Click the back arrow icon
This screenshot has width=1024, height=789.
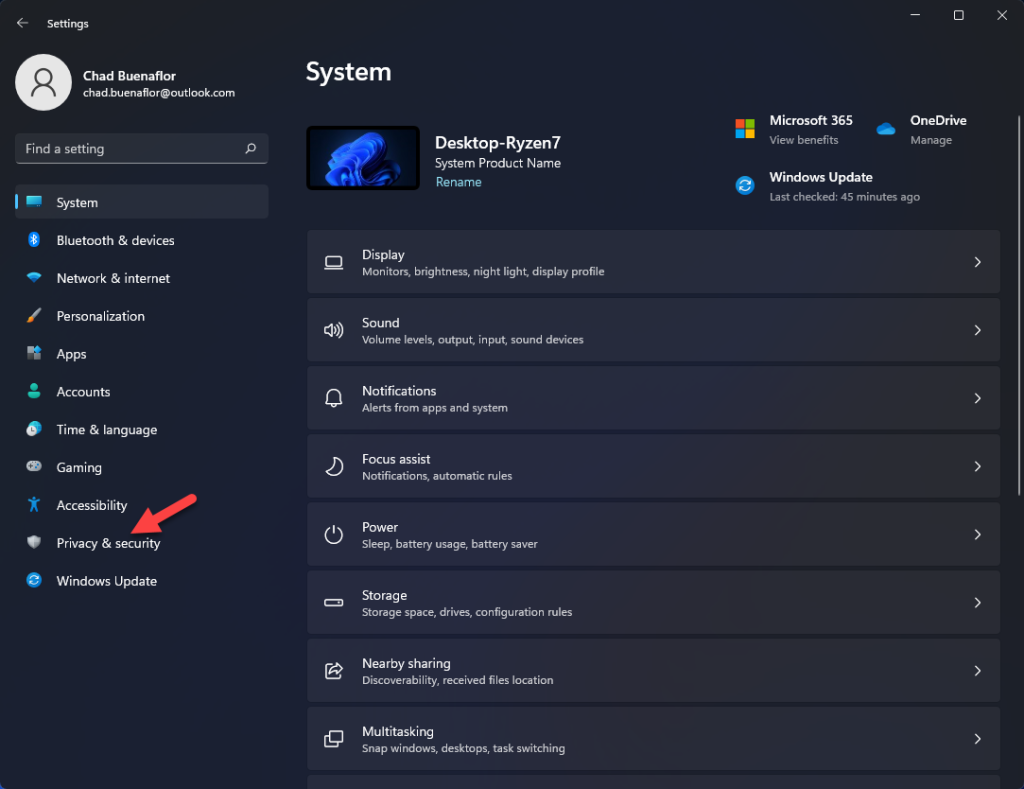coord(22,23)
